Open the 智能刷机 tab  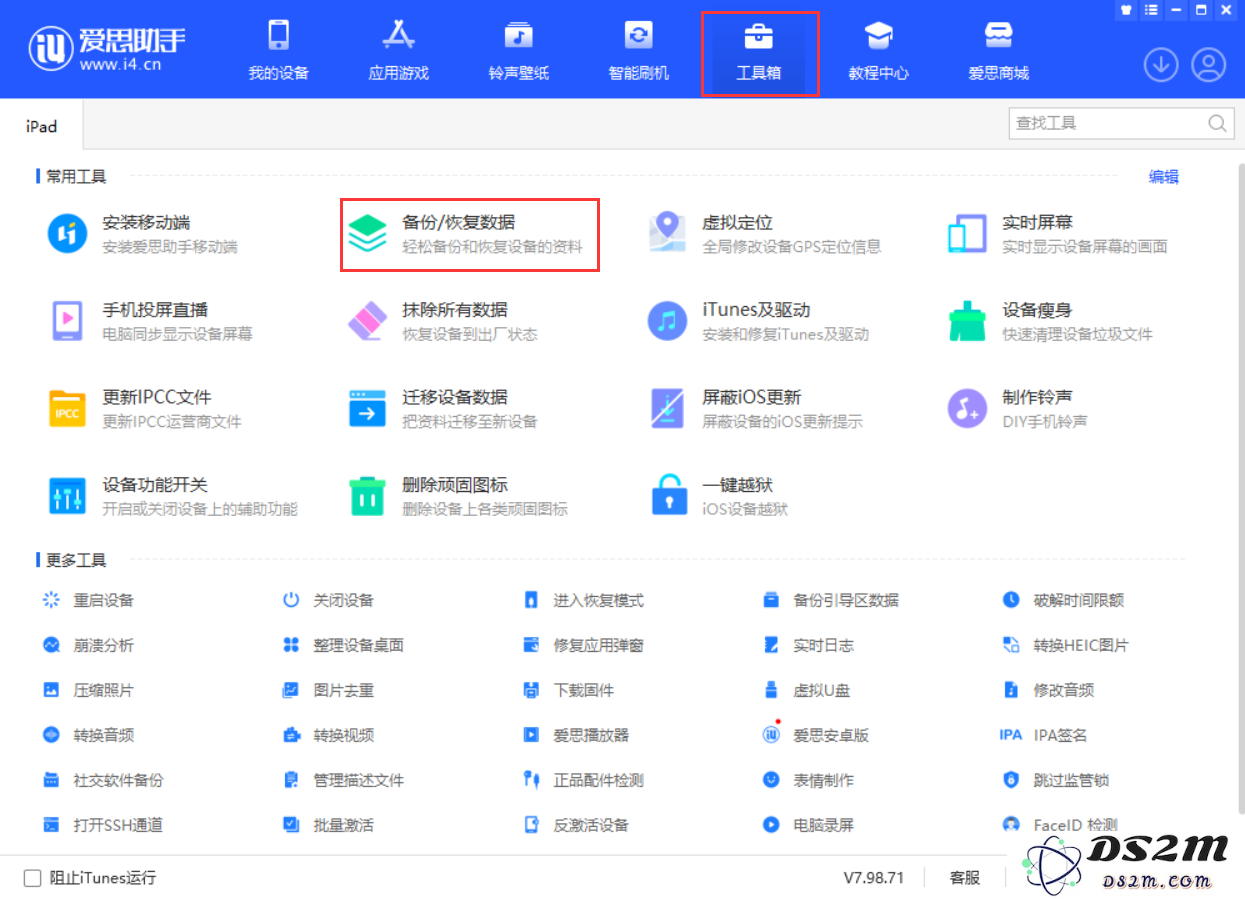(639, 49)
